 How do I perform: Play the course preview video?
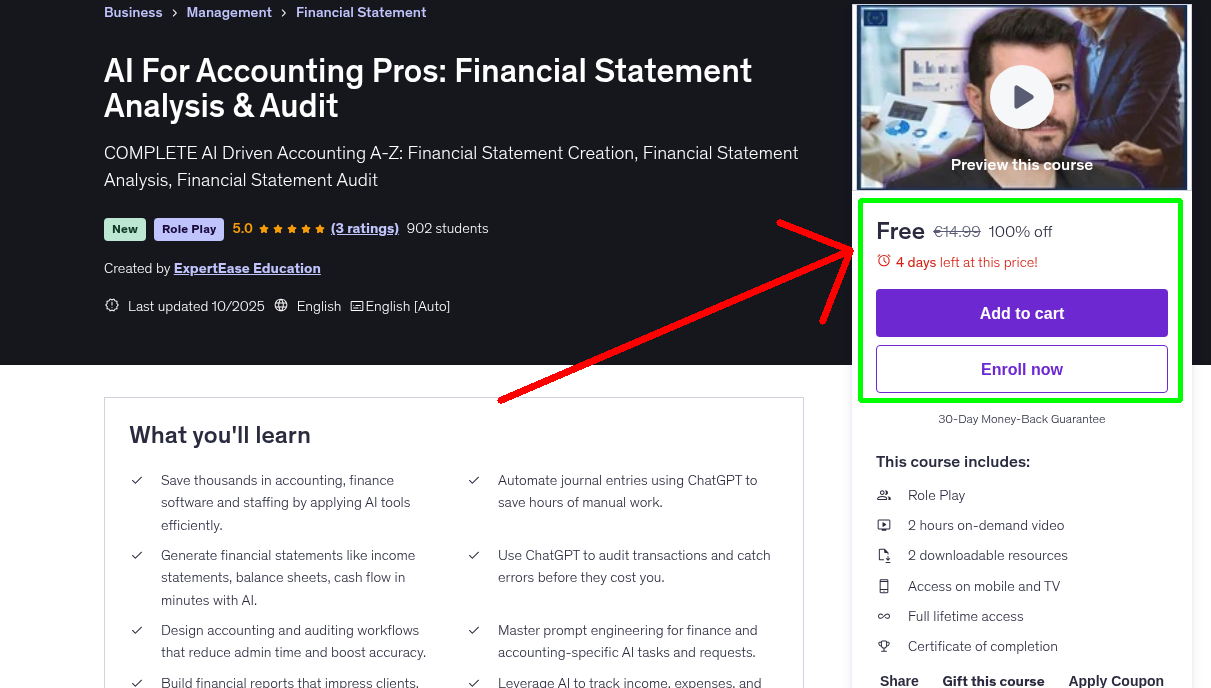tap(1021, 97)
